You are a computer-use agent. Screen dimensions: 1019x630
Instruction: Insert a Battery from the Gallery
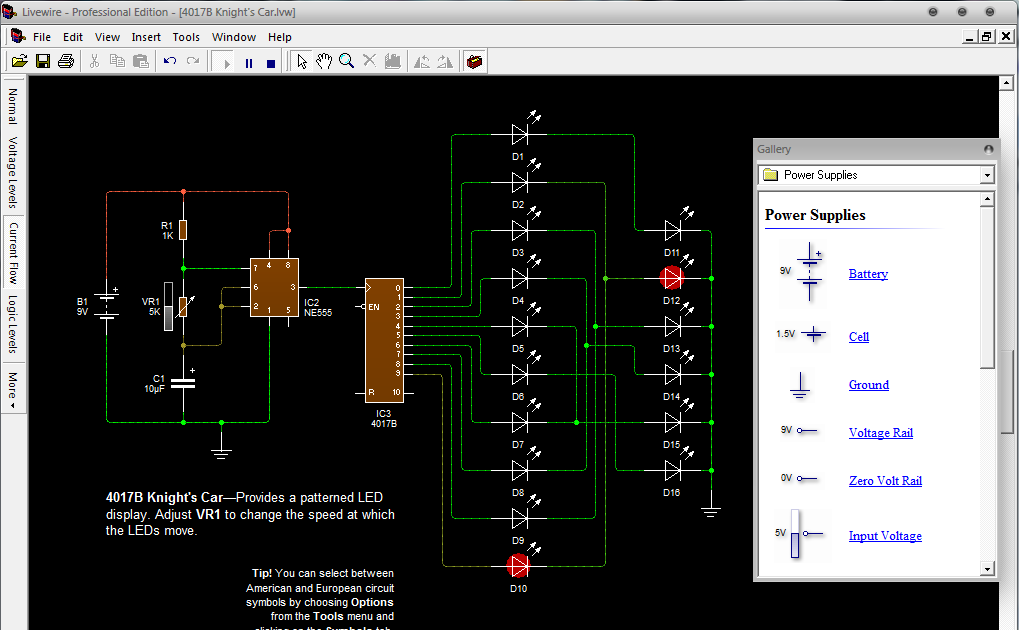(866, 273)
